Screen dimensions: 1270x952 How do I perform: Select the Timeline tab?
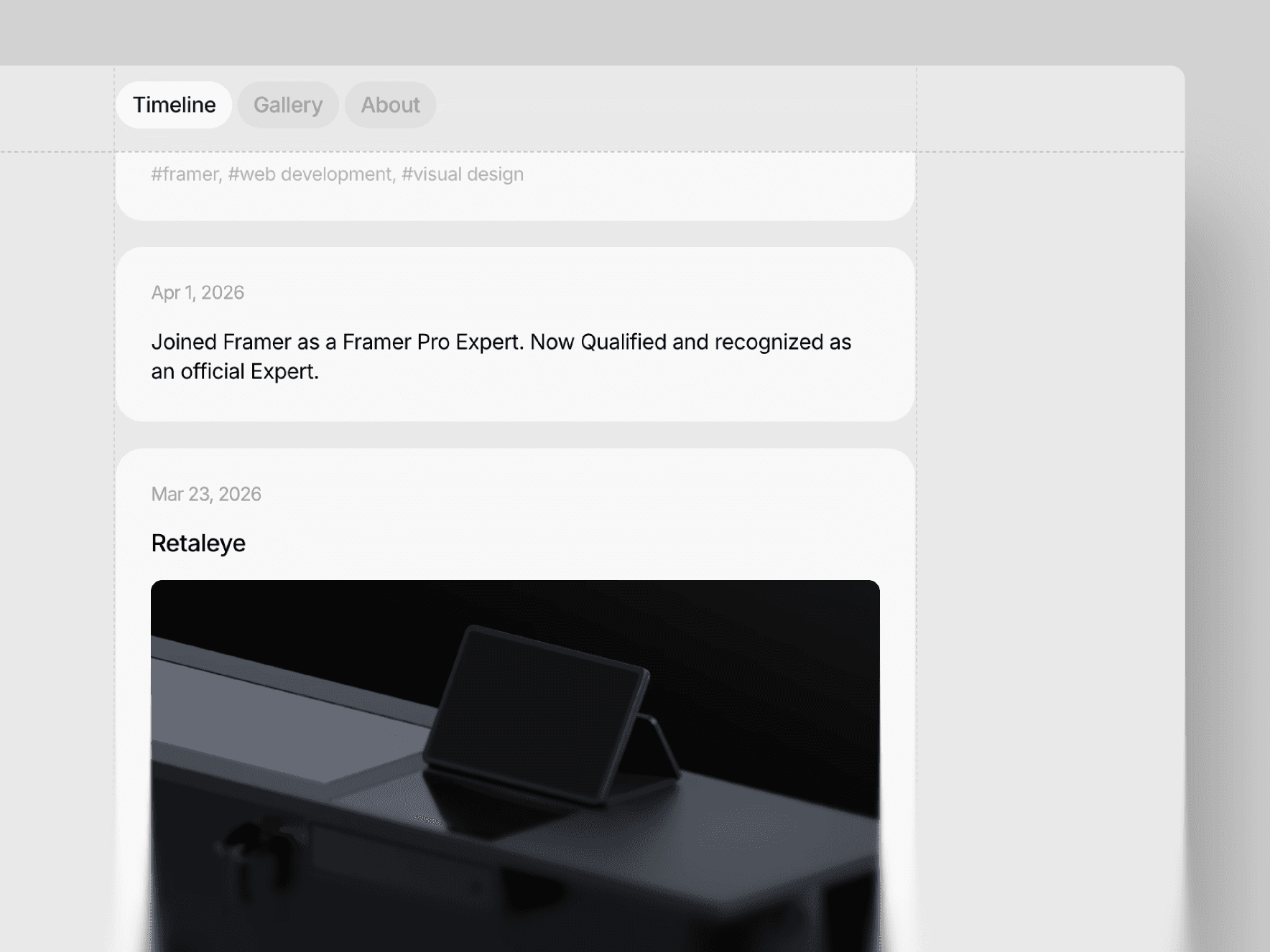click(174, 105)
